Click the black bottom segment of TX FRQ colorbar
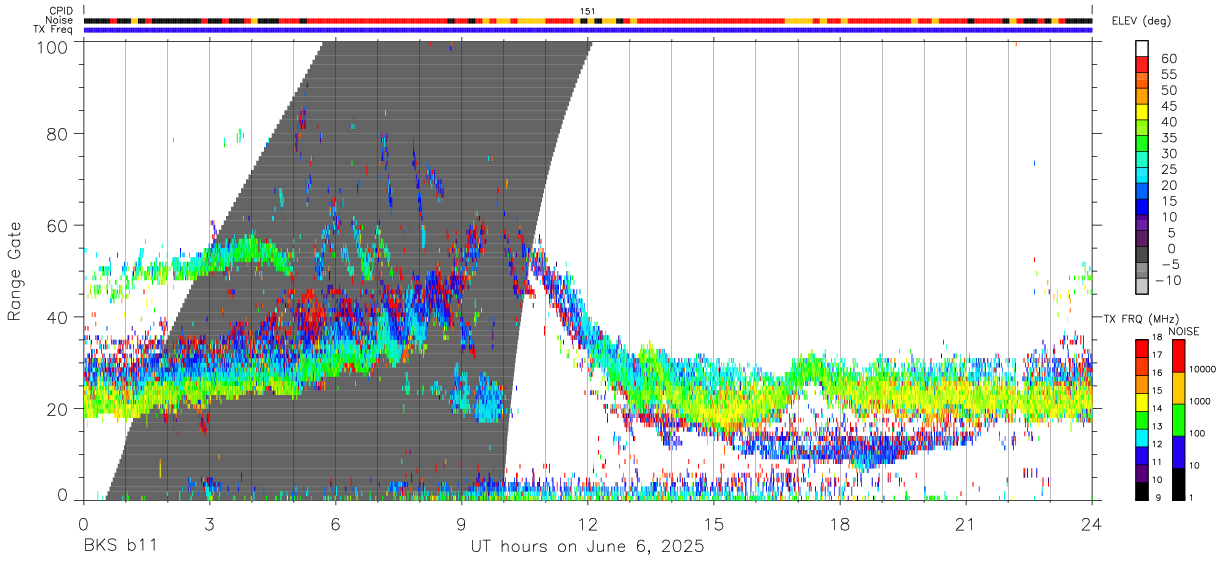 pyautogui.click(x=1141, y=491)
